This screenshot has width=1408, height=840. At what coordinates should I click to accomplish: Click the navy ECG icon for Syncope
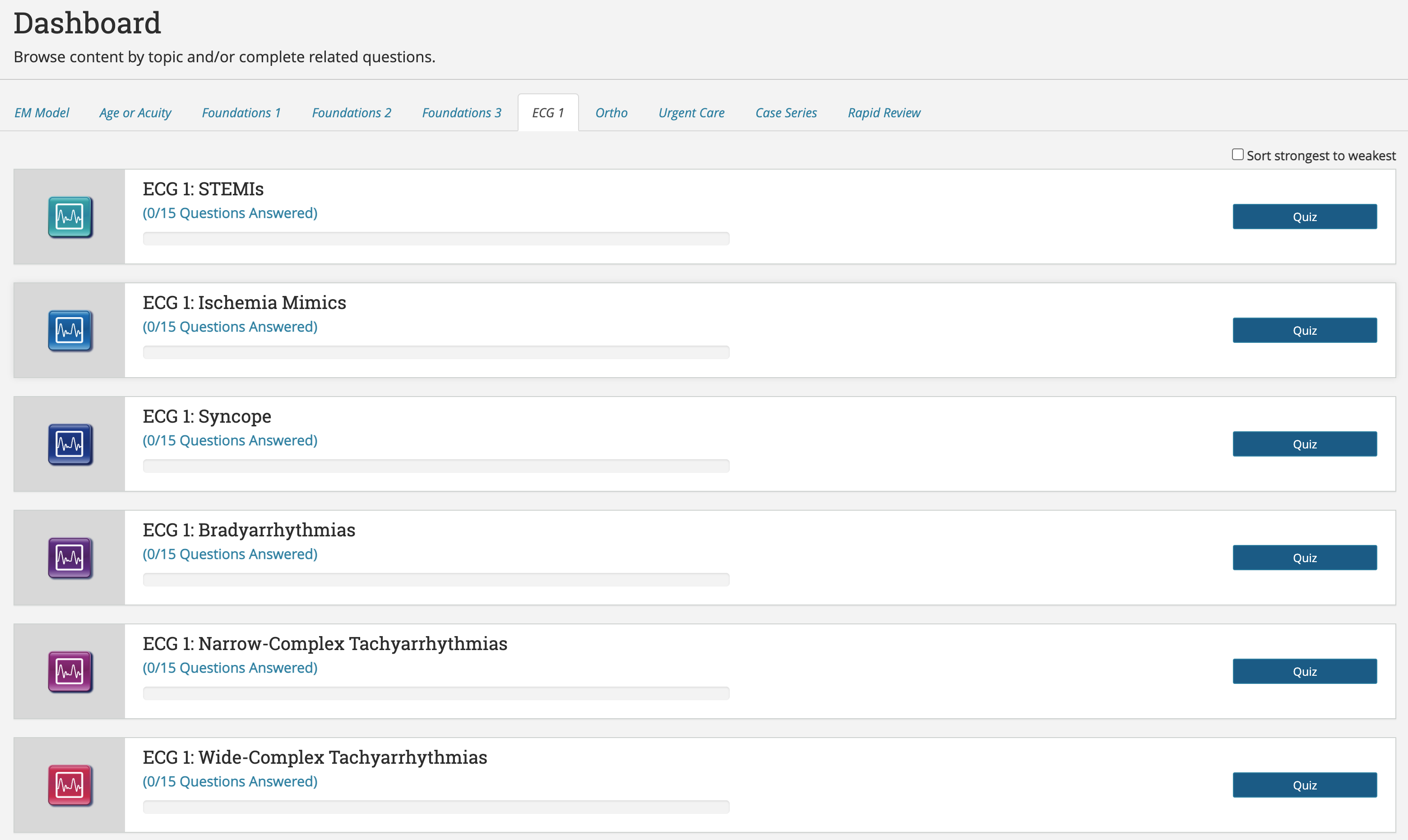(x=69, y=444)
